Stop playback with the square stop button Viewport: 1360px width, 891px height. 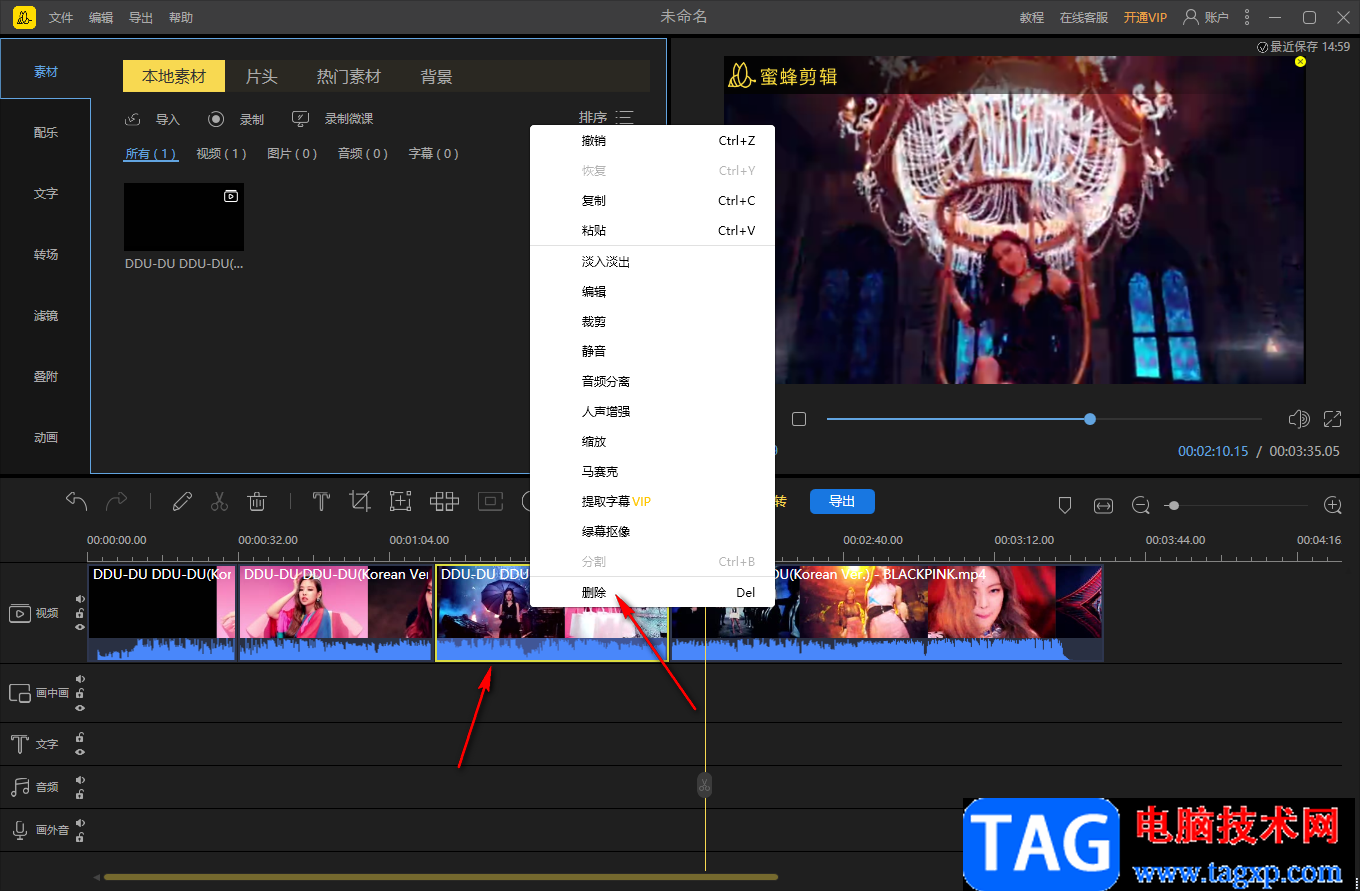tap(799, 419)
